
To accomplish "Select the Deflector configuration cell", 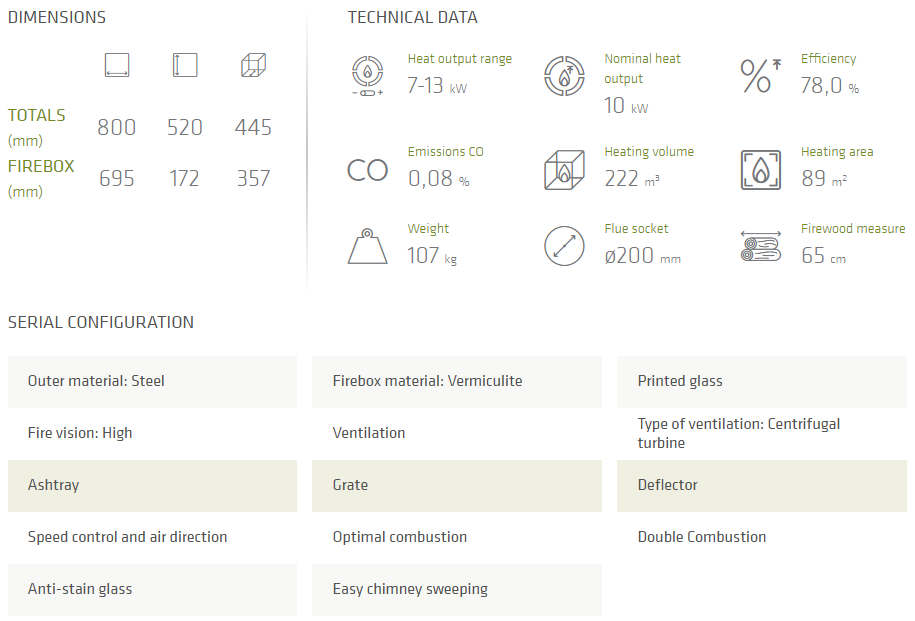I will [761, 485].
